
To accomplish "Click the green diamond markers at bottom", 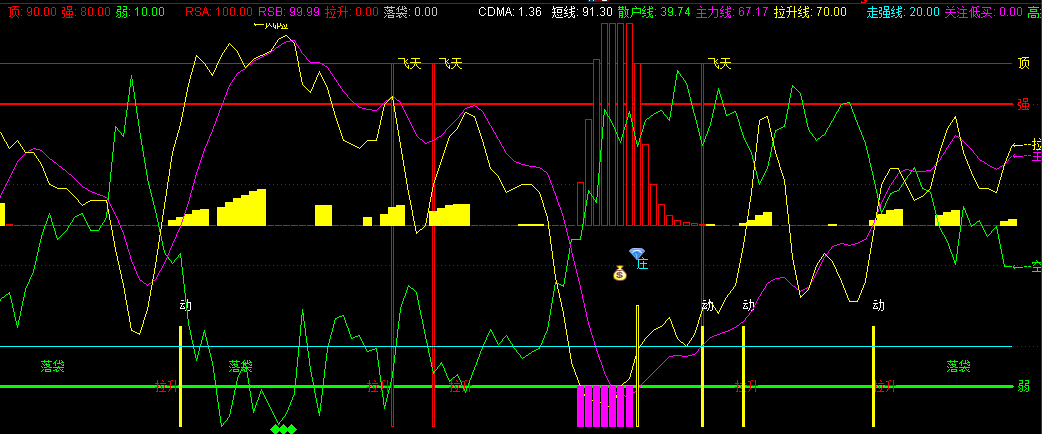I will pyautogui.click(x=284, y=429).
